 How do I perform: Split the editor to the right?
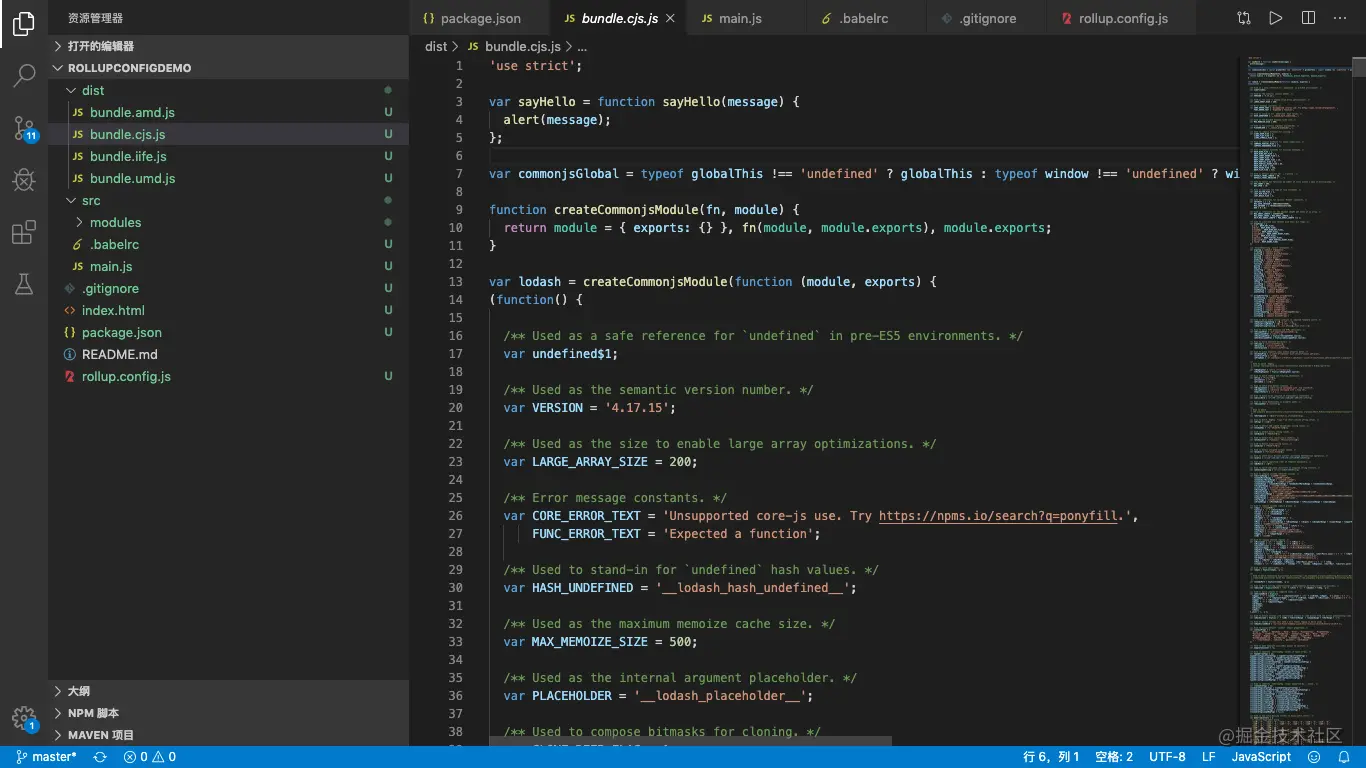click(x=1308, y=18)
